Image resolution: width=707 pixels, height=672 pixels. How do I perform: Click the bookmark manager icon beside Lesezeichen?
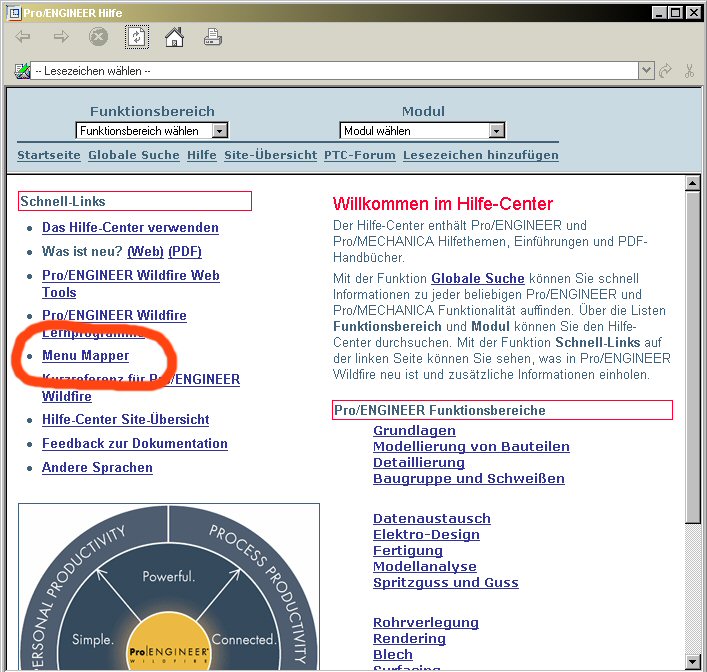(22, 71)
